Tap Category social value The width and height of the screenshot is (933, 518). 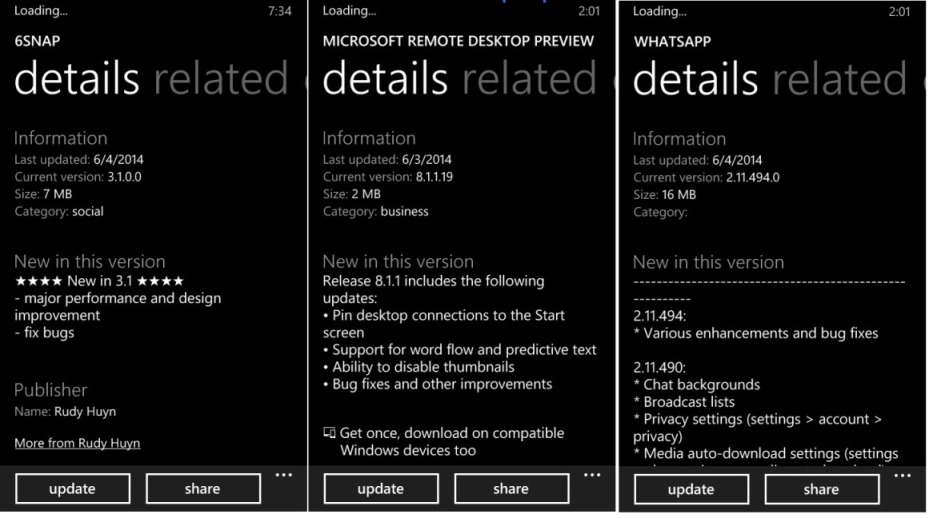pos(87,211)
